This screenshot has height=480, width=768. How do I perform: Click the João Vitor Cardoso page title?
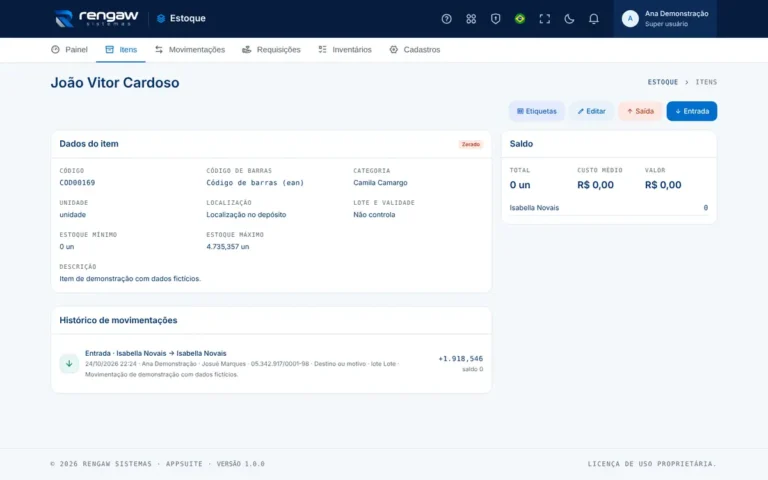pos(115,82)
